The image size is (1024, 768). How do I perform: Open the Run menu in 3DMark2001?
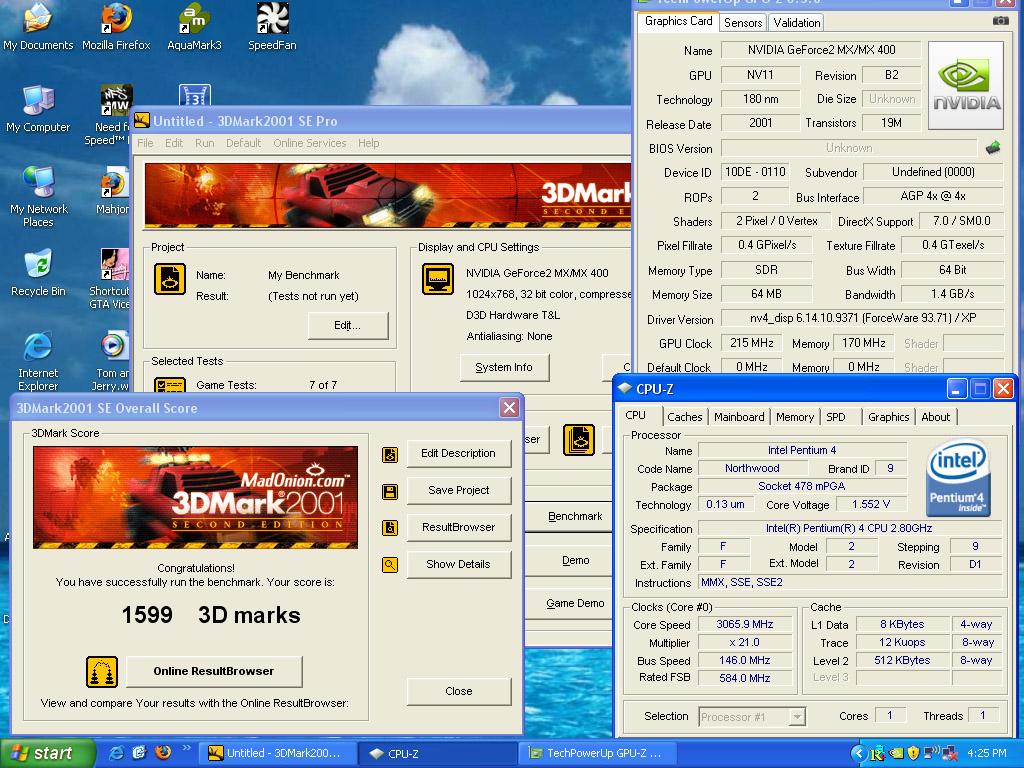(x=204, y=143)
